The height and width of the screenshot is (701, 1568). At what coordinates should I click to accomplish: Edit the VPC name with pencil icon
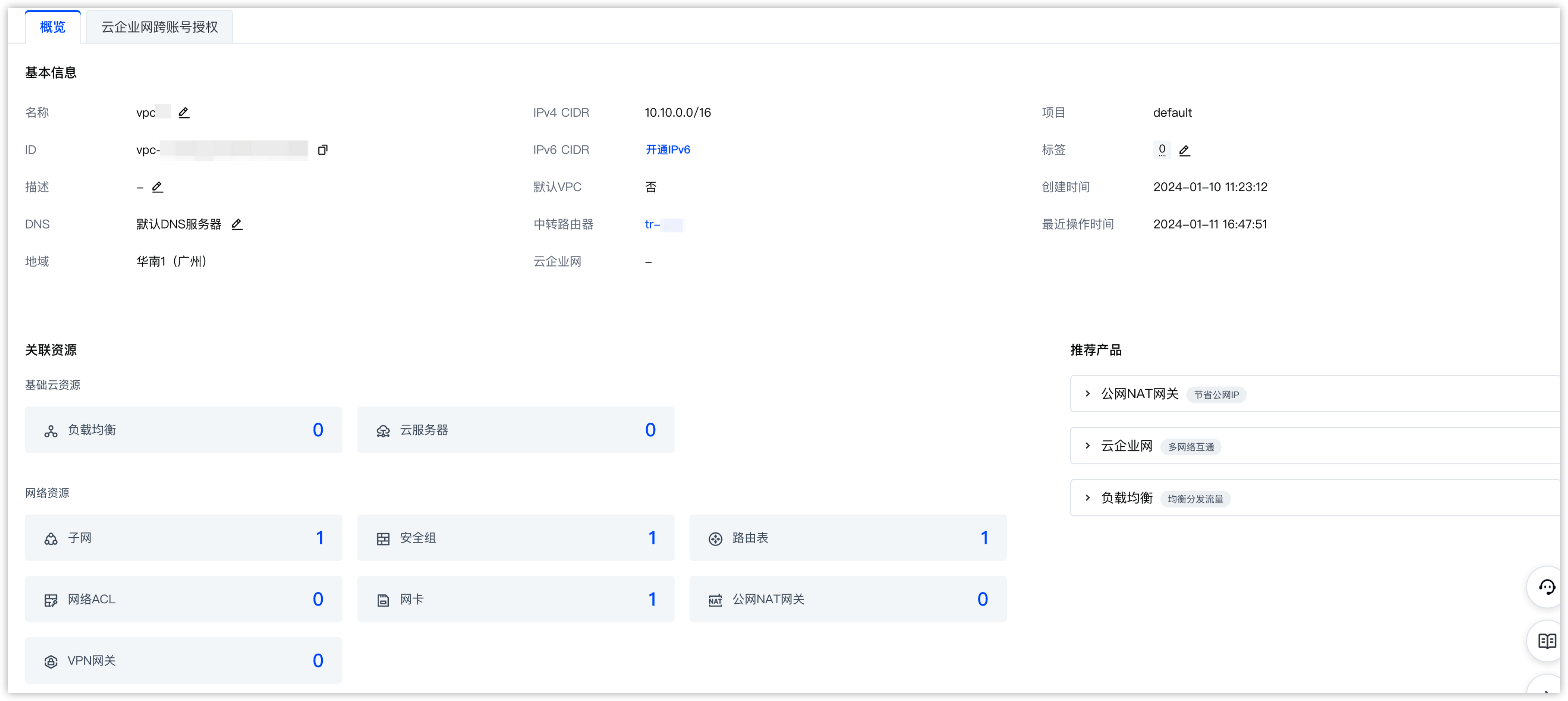[x=184, y=113]
